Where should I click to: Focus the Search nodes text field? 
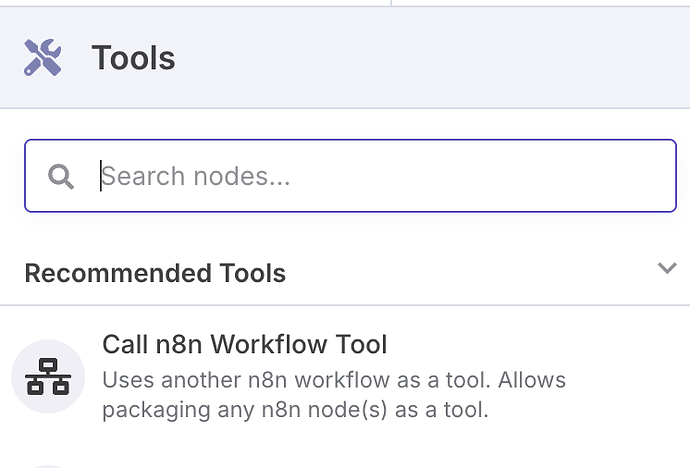click(x=350, y=176)
